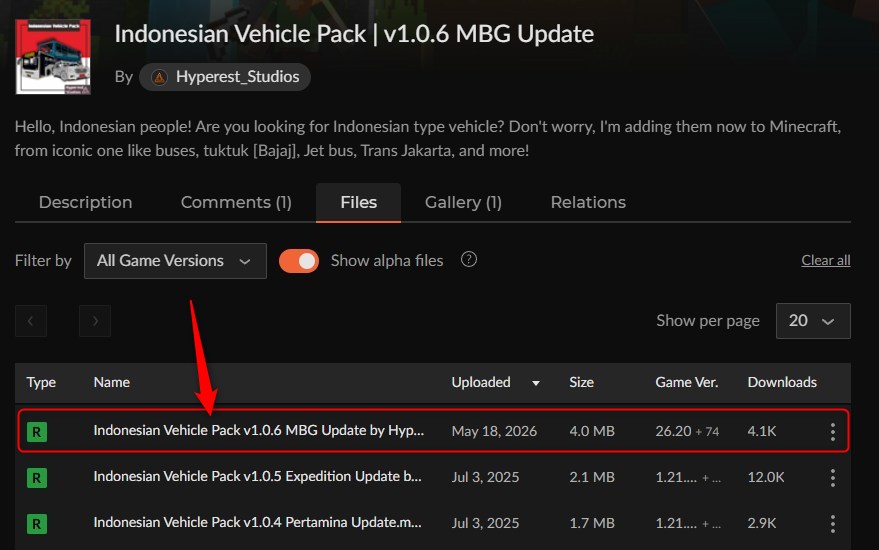This screenshot has width=879, height=550.
Task: Open the Show per page 20 dropdown
Action: (x=813, y=321)
